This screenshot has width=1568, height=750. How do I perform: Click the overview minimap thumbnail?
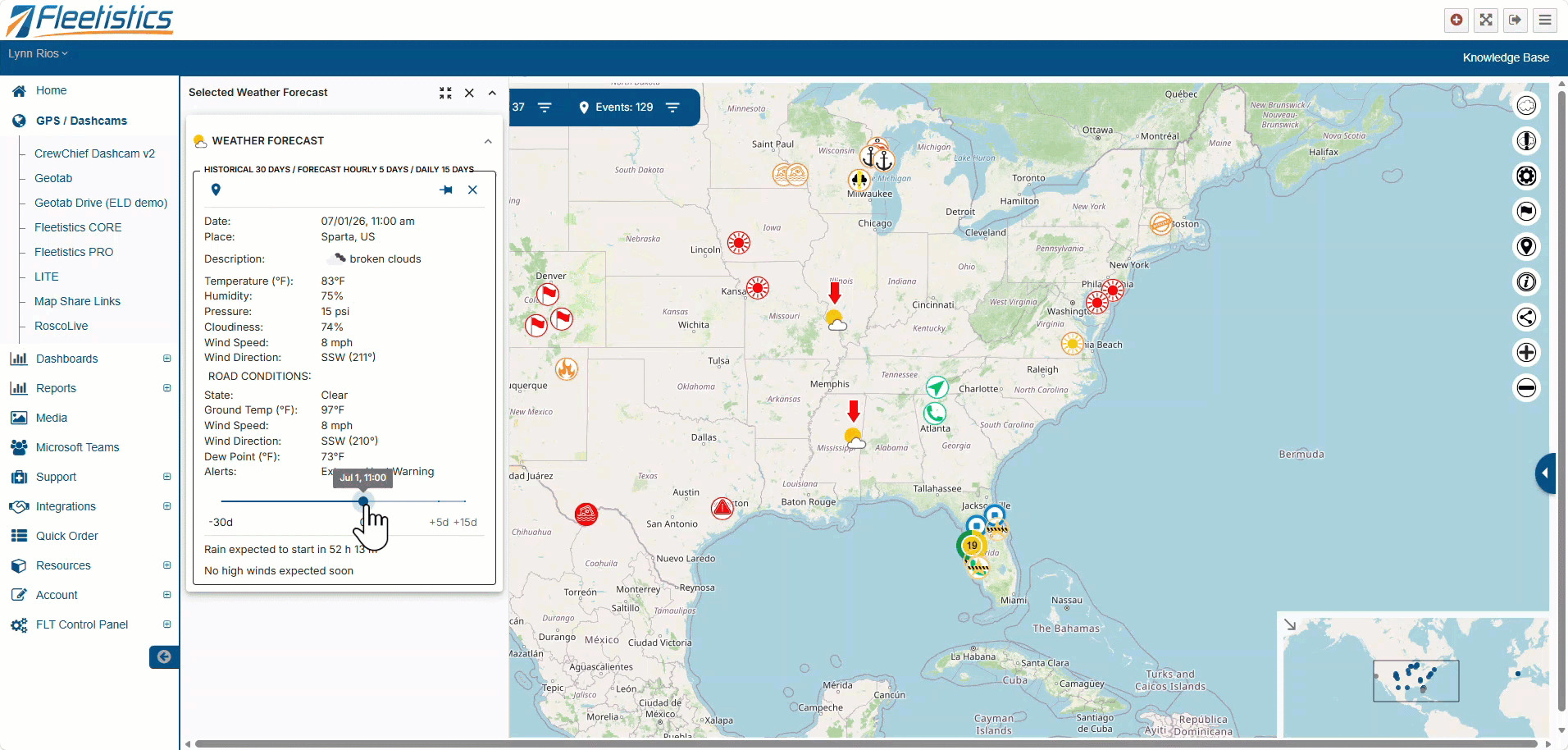coord(1416,679)
